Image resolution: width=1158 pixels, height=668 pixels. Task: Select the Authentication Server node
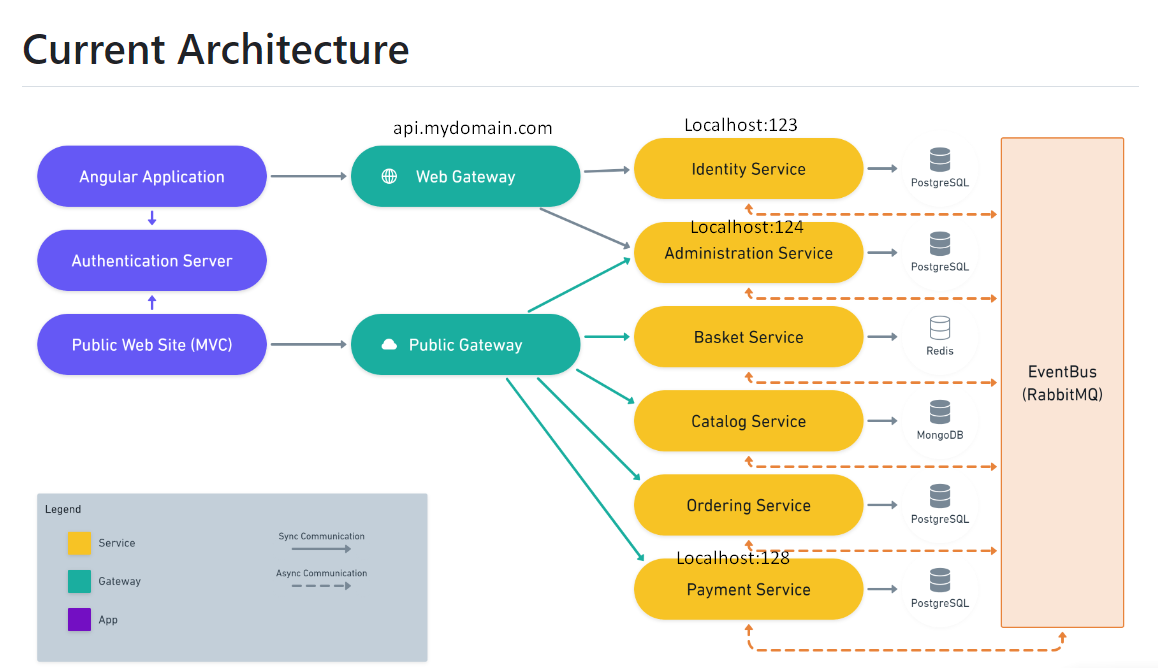[x=152, y=261]
